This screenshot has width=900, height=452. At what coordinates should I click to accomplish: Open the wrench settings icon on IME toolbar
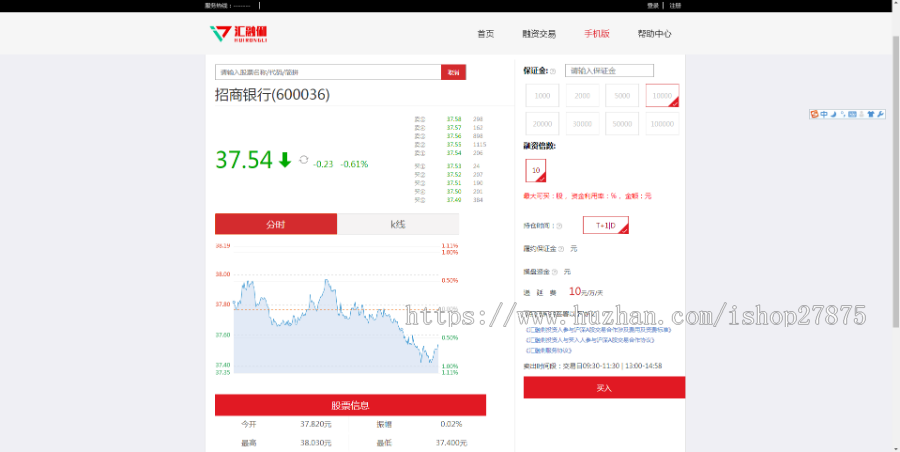[x=880, y=114]
